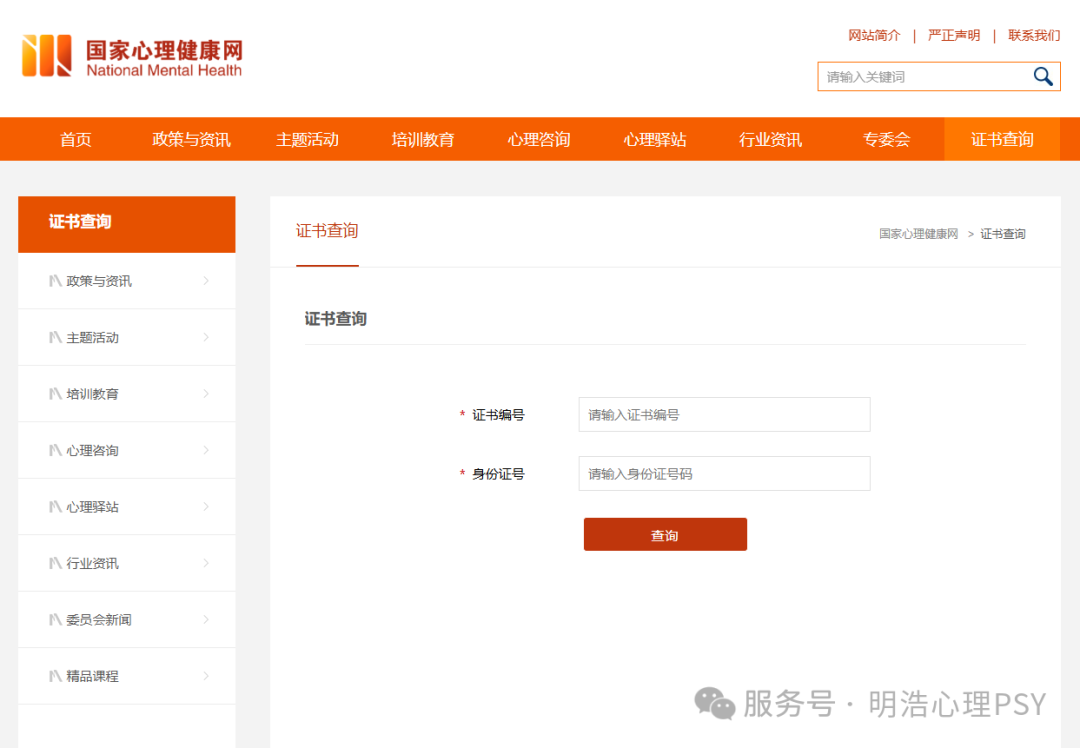Open 专委会 in the navigation bar
Screen dimensions: 1080x748
coord(886,140)
